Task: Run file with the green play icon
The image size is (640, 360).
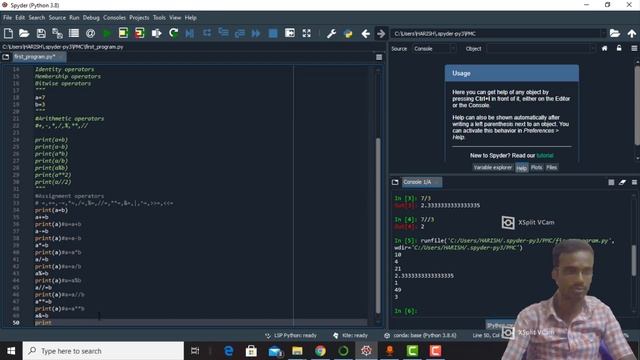Action: 107,33
